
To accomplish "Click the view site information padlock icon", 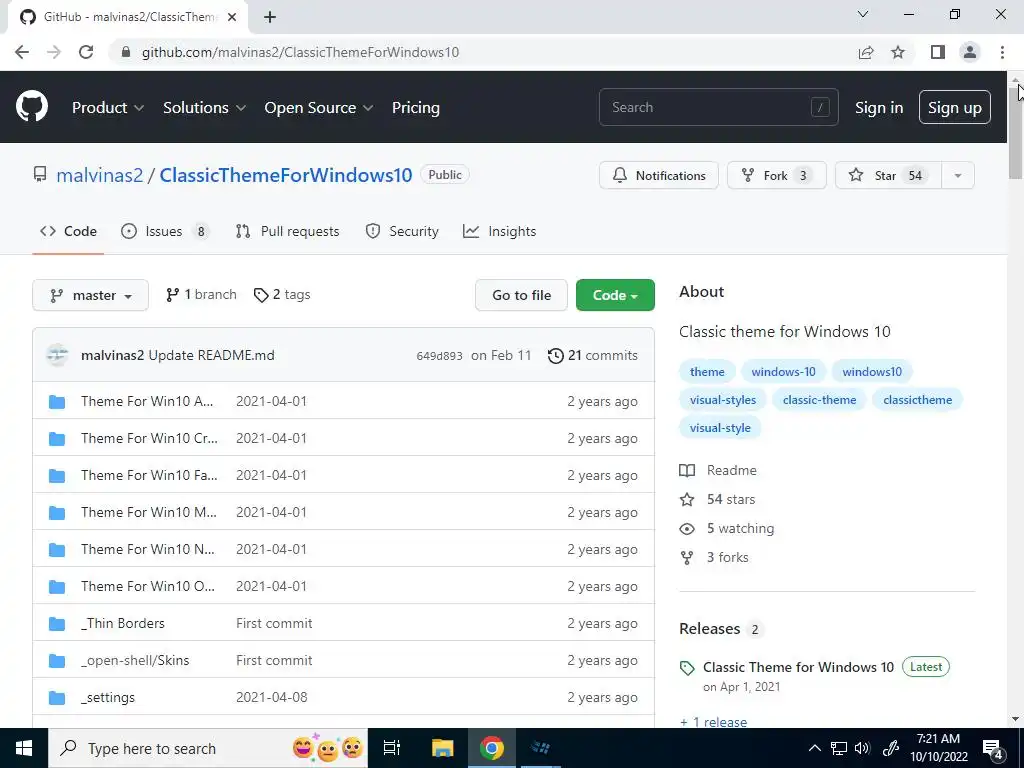I will 126,52.
